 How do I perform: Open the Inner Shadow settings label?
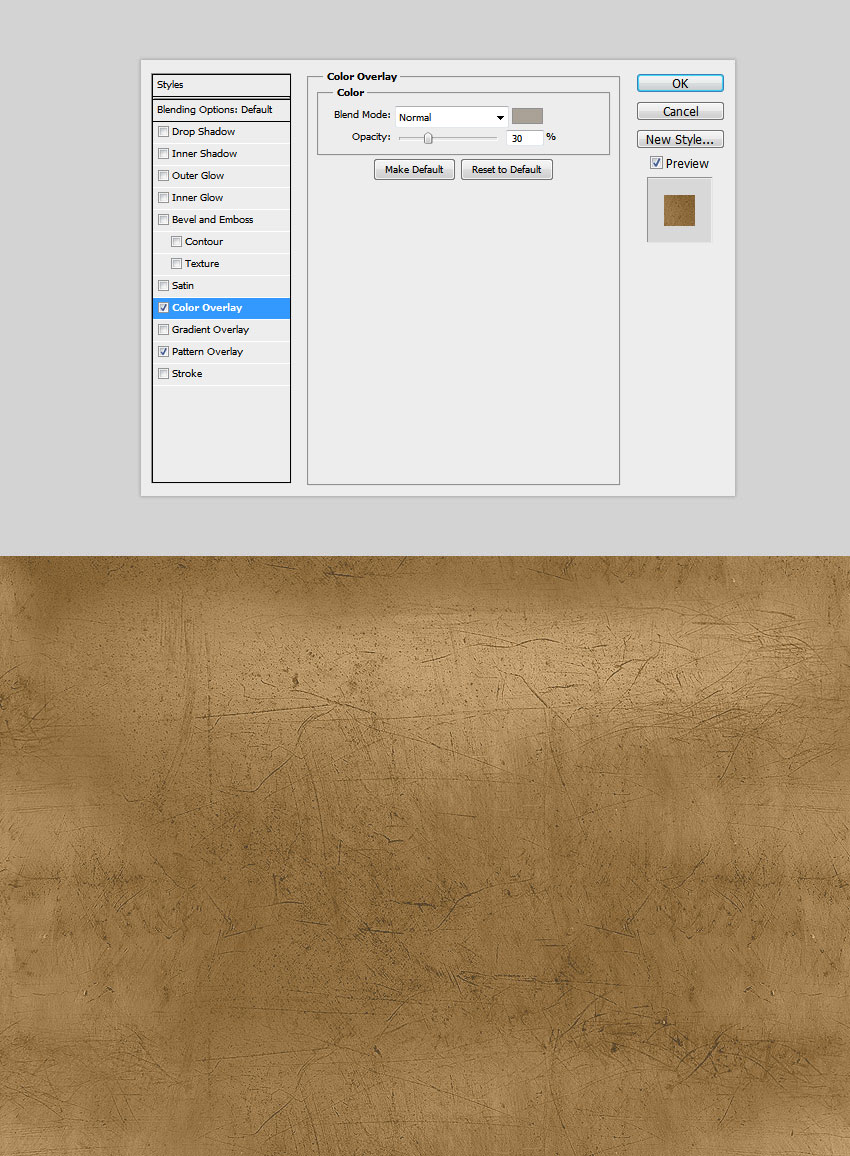[x=204, y=154]
